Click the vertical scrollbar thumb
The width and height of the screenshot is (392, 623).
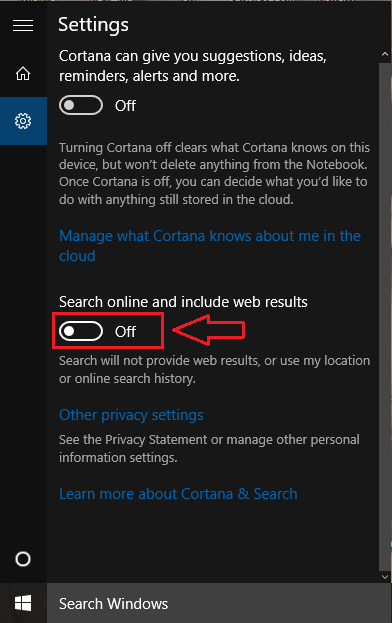tap(384, 316)
